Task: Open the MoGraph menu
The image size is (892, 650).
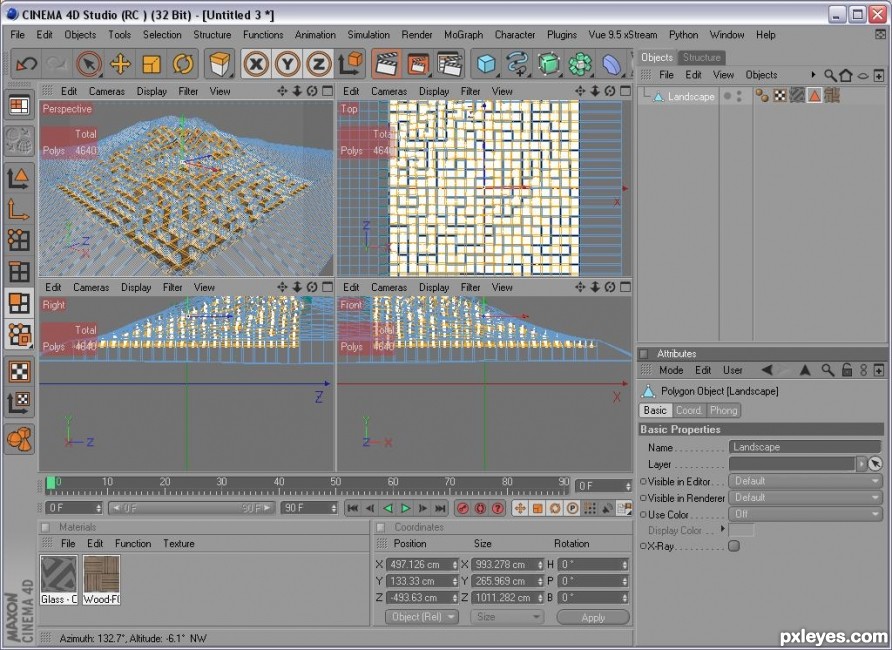Action: pos(463,35)
